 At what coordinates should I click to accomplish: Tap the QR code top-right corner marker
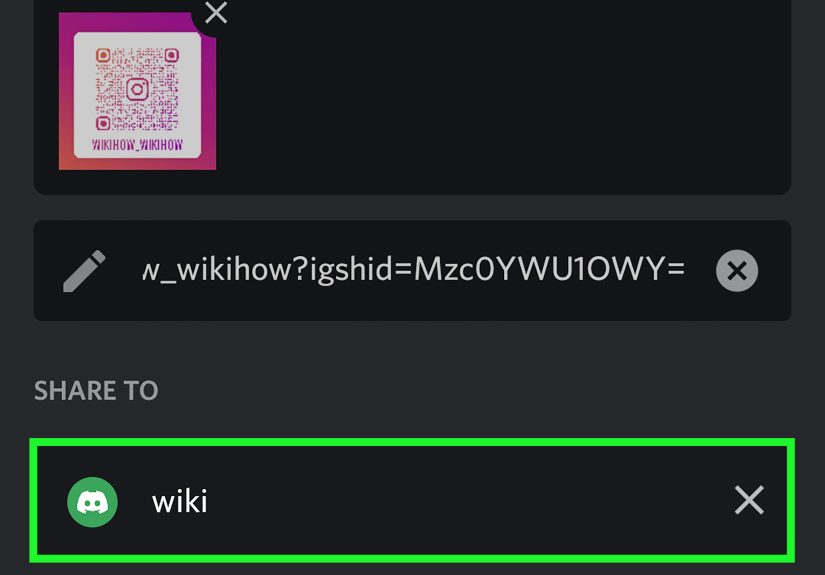click(x=172, y=55)
